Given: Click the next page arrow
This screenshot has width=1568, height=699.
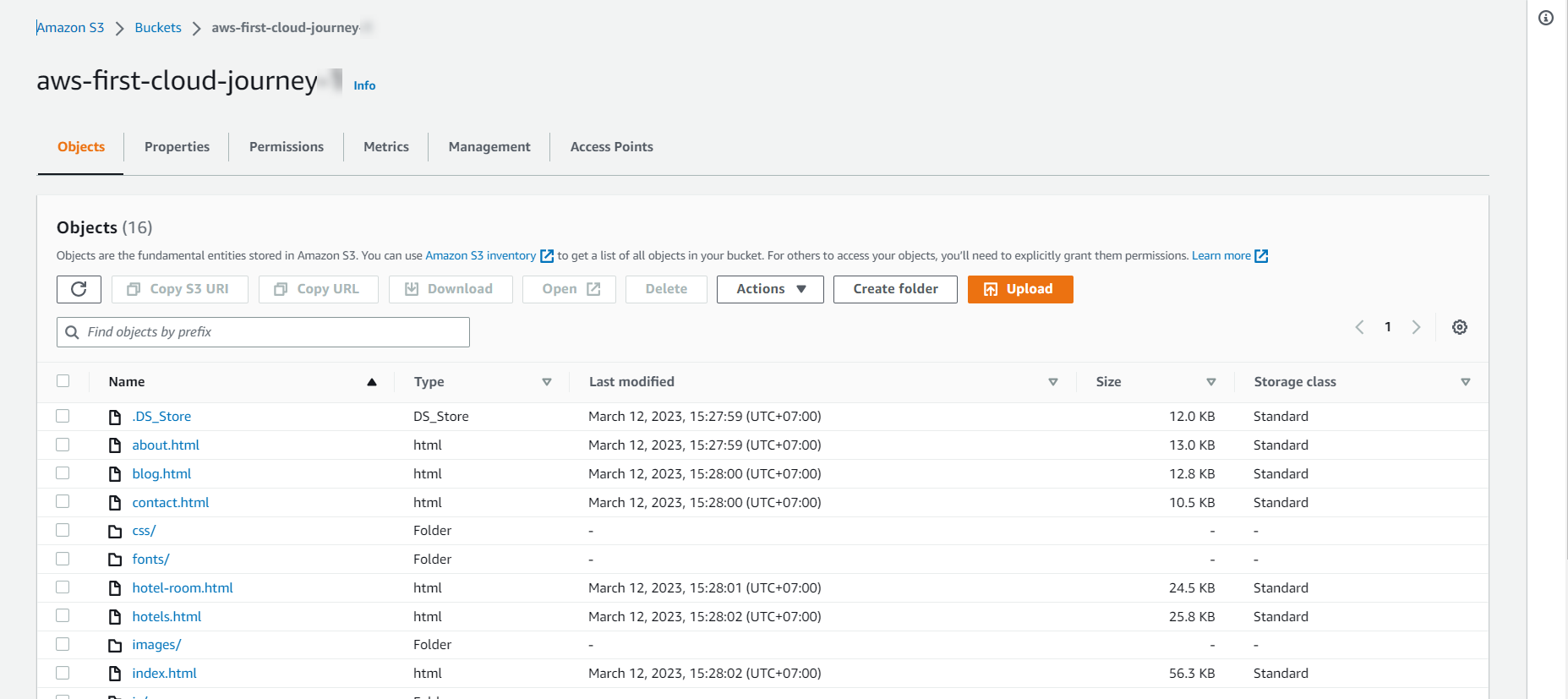Looking at the screenshot, I should coord(1417,327).
